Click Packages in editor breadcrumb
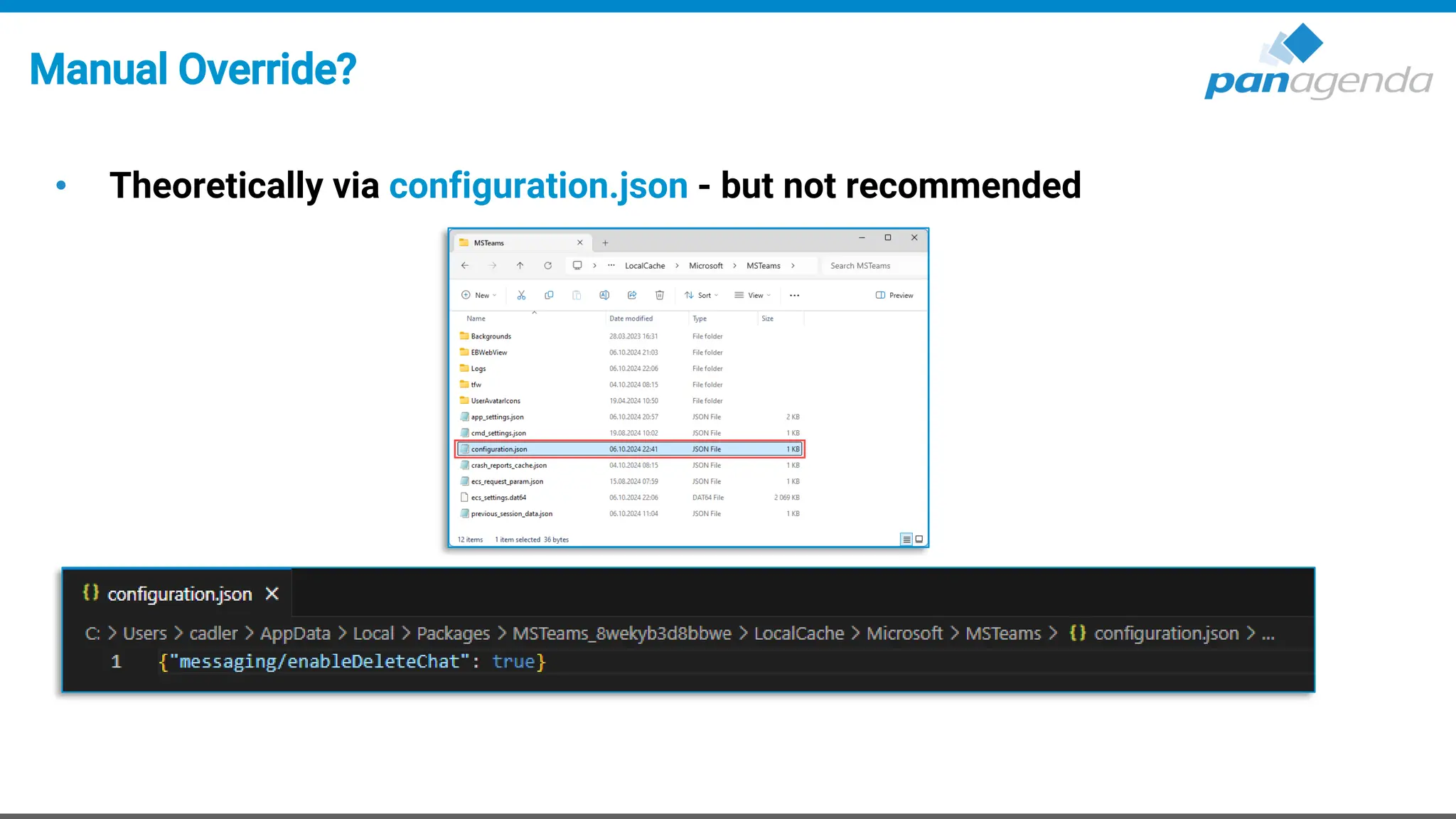This screenshot has width=1456, height=819. (x=453, y=633)
